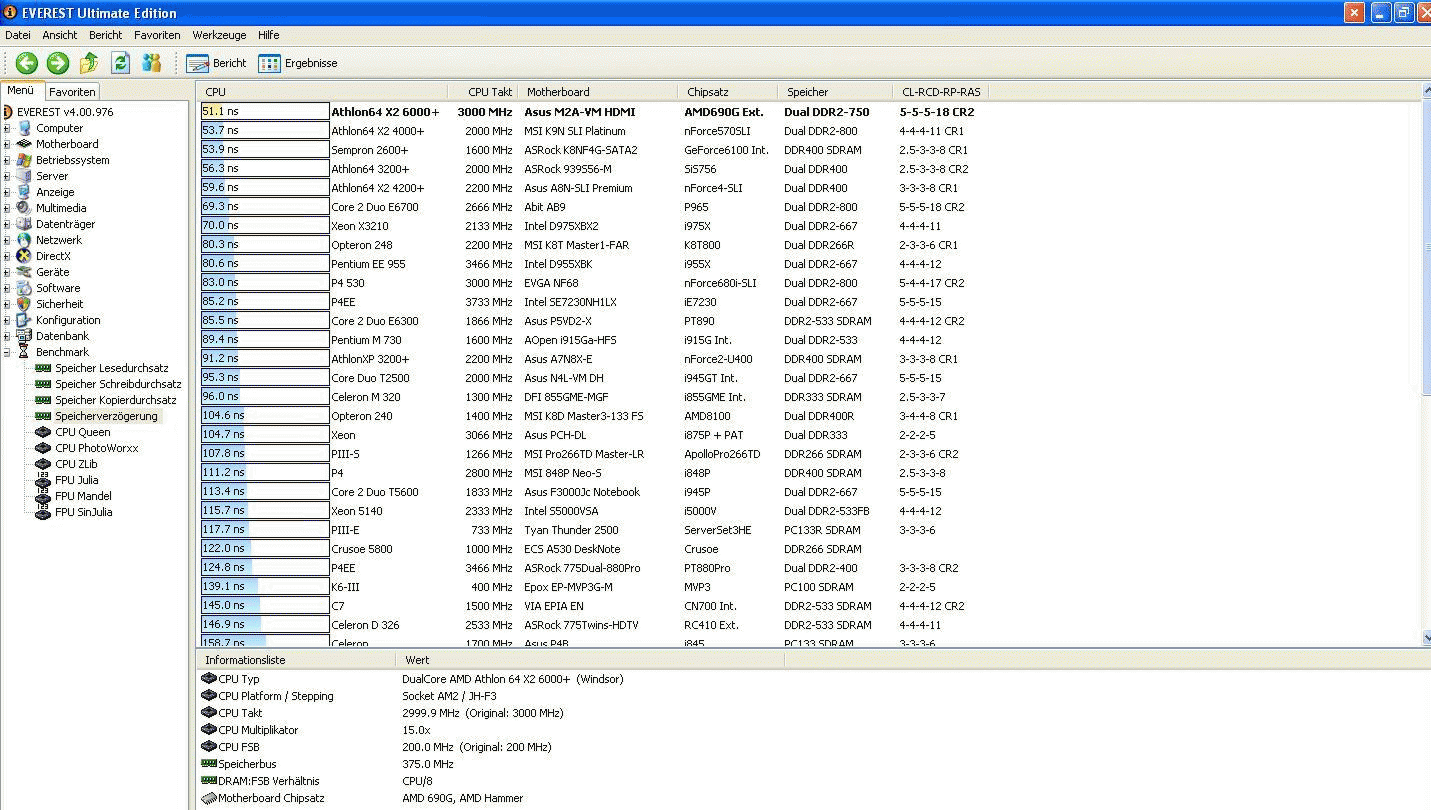Open Speicher Schreibdurchsatz benchmark
The height and width of the screenshot is (810, 1431).
[x=118, y=384]
